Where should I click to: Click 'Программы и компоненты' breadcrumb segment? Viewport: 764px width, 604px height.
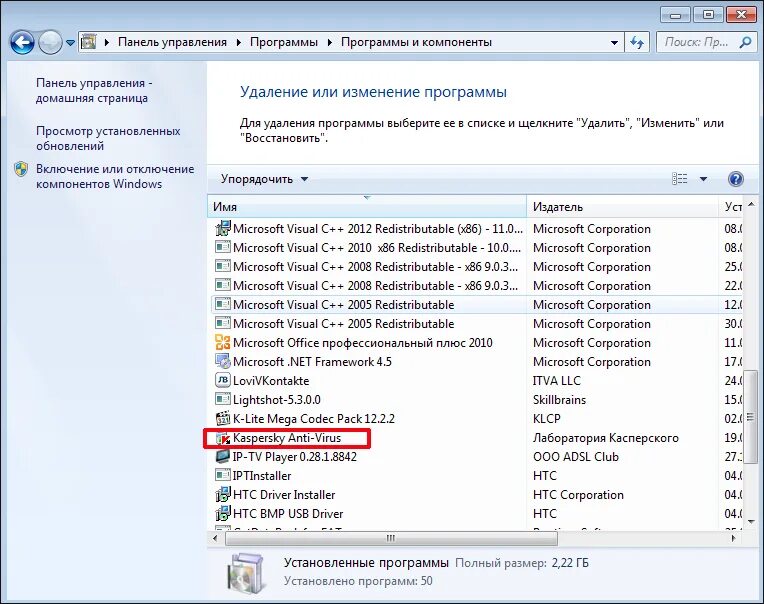[x=416, y=42]
